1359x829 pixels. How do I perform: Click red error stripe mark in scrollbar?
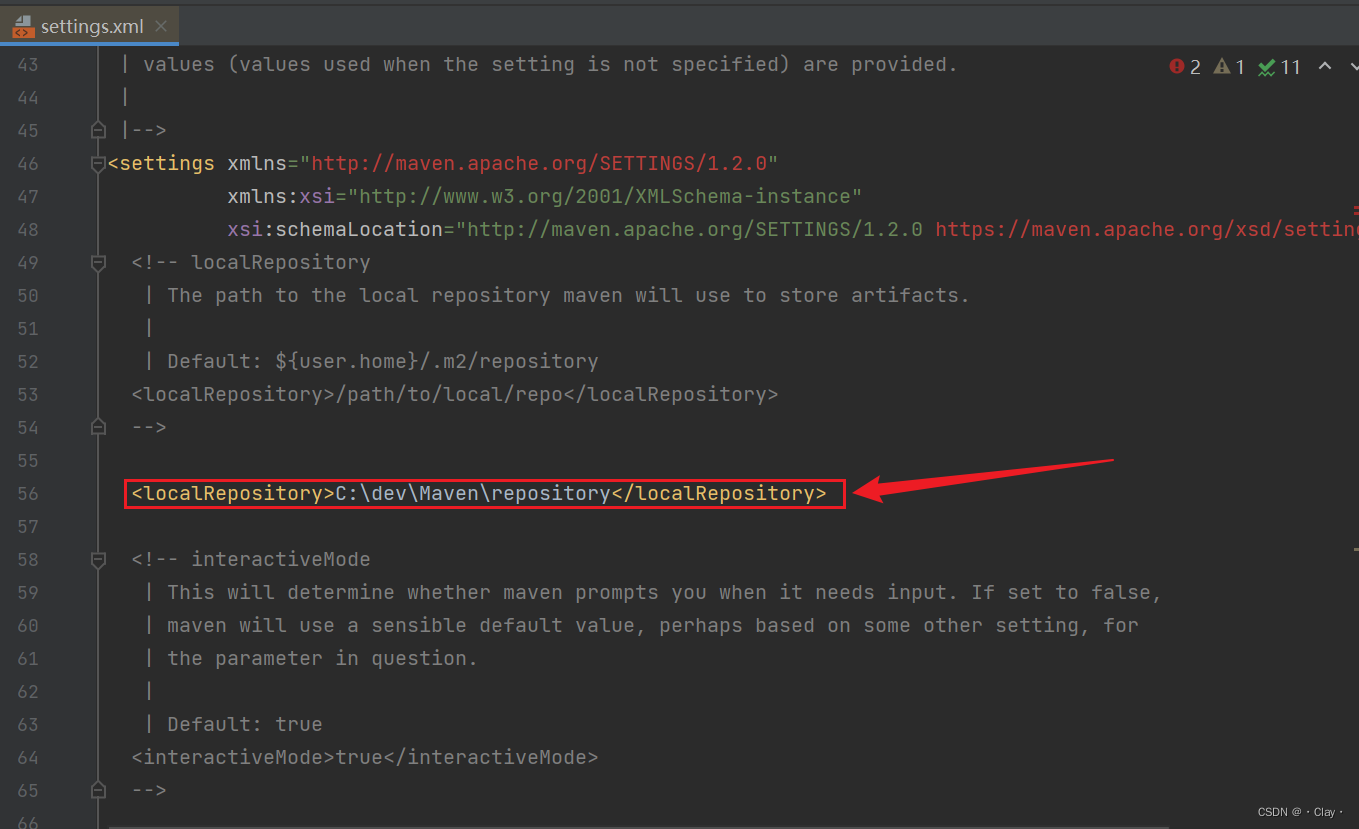[x=1356, y=211]
